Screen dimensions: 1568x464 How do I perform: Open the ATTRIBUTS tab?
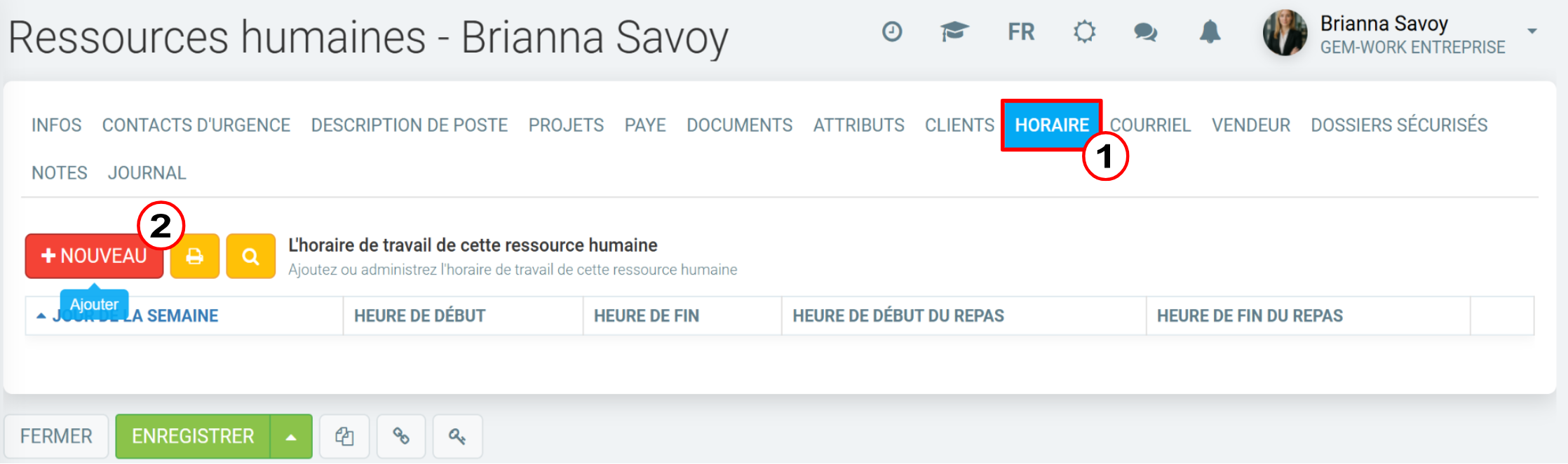(859, 125)
